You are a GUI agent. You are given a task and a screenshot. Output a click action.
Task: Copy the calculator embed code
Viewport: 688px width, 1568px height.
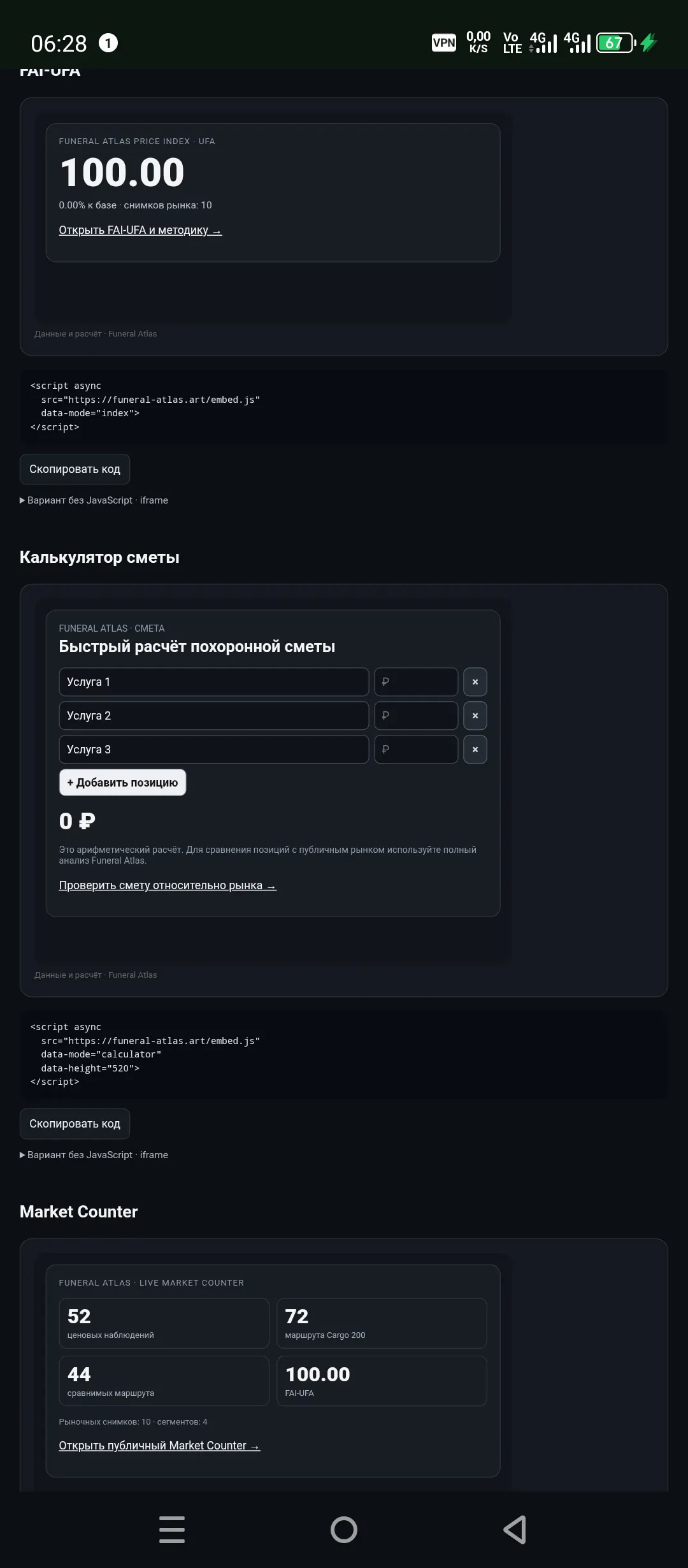pos(75,1124)
